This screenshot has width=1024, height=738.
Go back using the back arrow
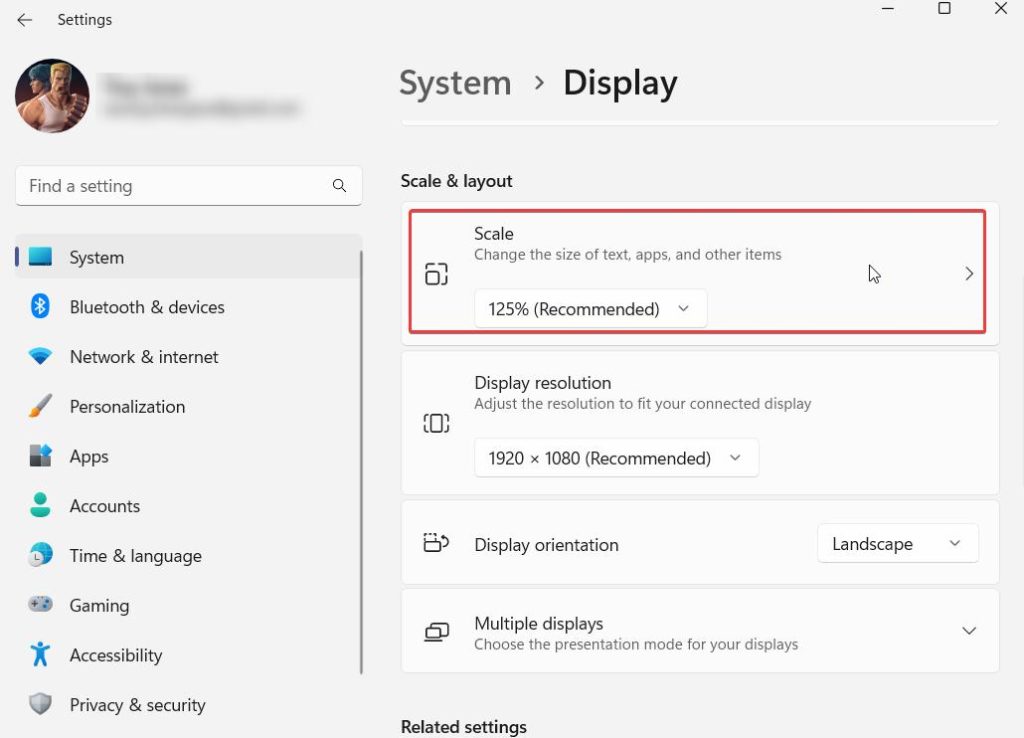coord(24,20)
